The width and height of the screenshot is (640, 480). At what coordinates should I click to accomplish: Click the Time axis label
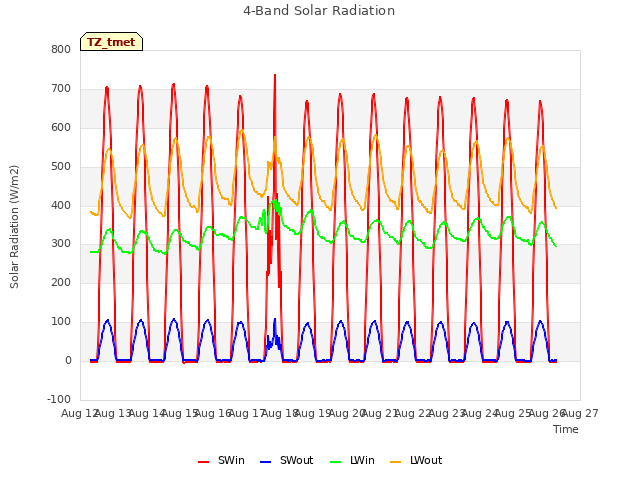566,429
